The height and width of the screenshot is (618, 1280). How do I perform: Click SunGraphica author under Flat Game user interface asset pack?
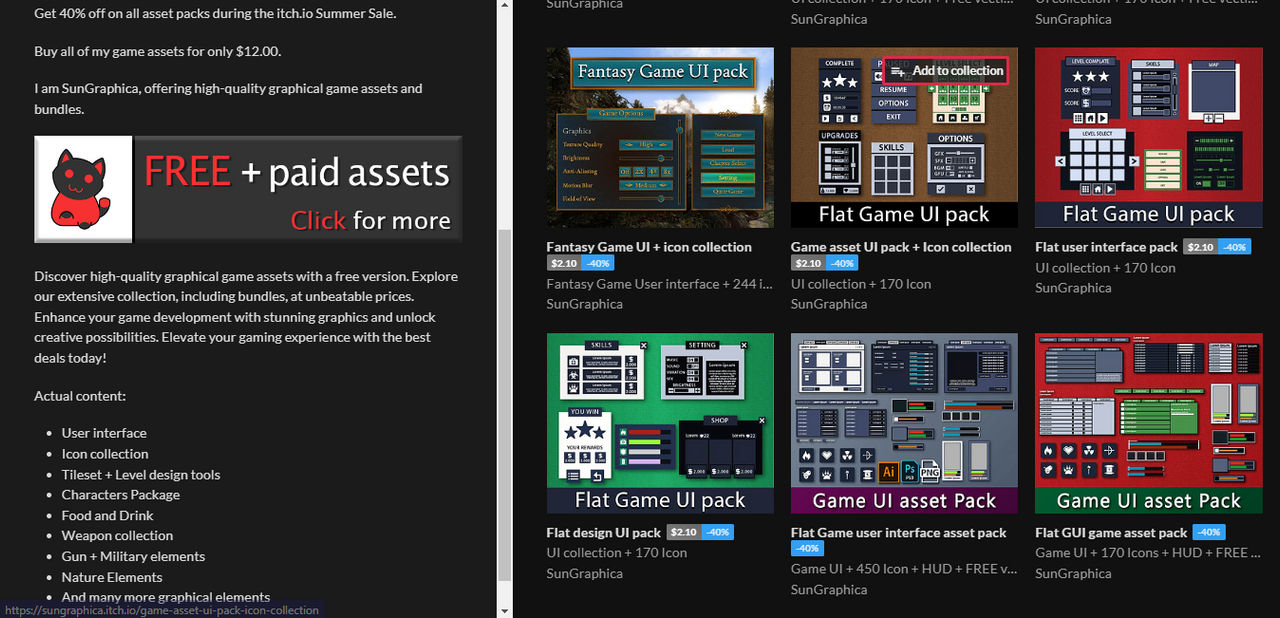point(829,590)
